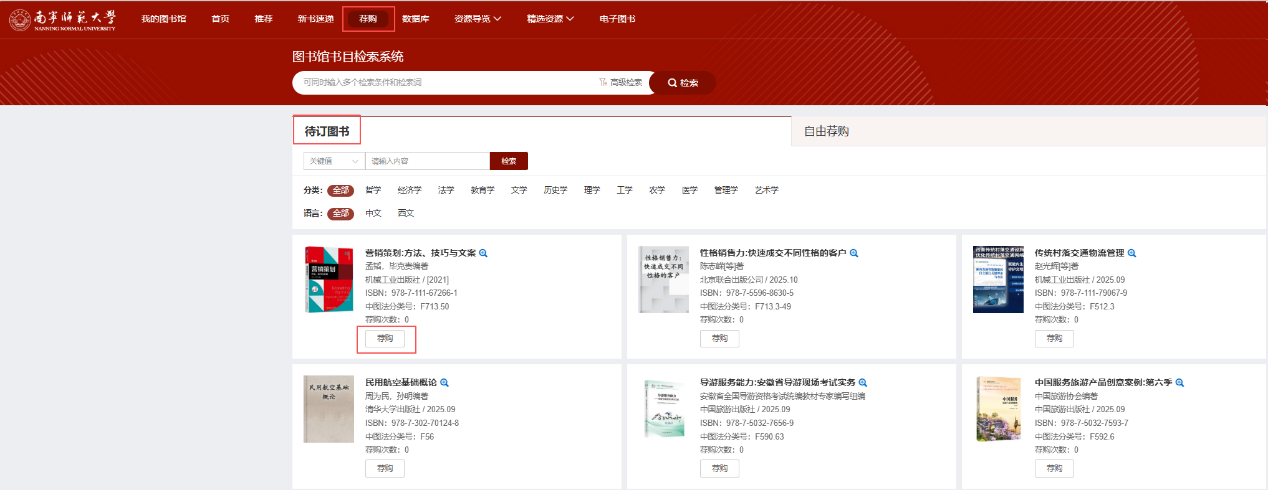Viewport: 1268px width, 490px height.
Task: Click ISBN text 978-7-111-67266-1
Action: 423,293
